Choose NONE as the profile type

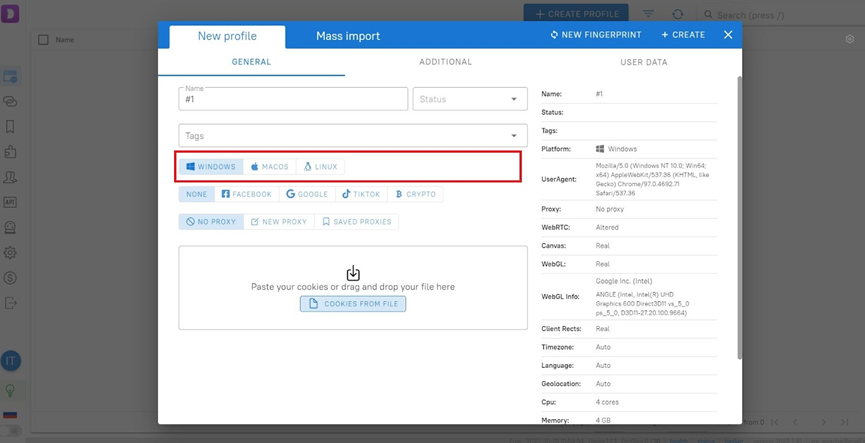pos(196,194)
